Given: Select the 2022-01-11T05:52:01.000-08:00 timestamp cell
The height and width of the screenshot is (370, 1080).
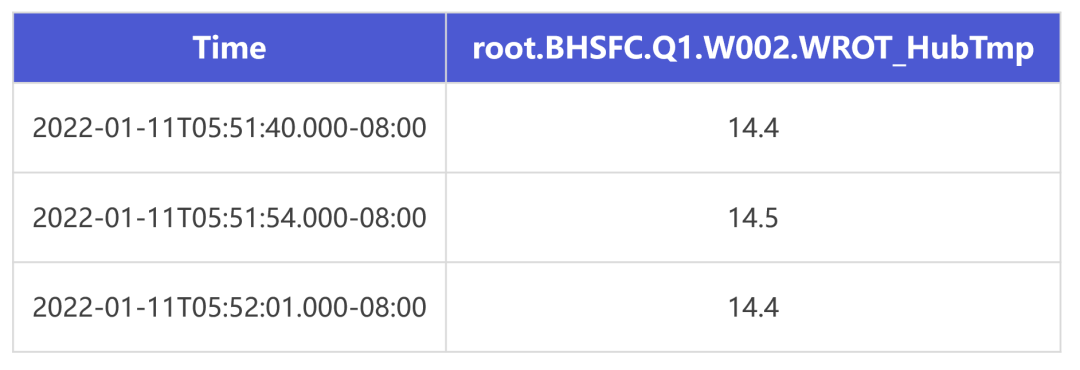Looking at the screenshot, I should point(229,307).
